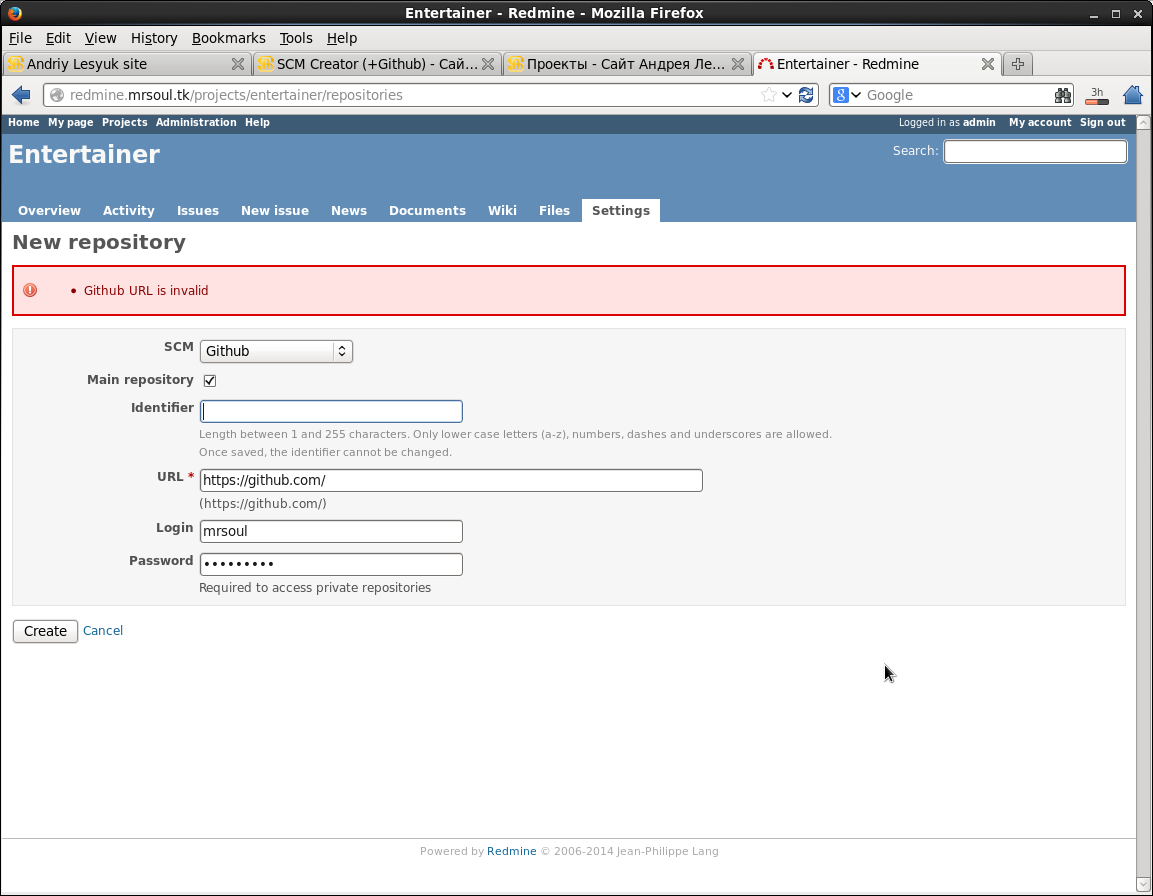
Task: Open the My account link
Action: click(1040, 123)
